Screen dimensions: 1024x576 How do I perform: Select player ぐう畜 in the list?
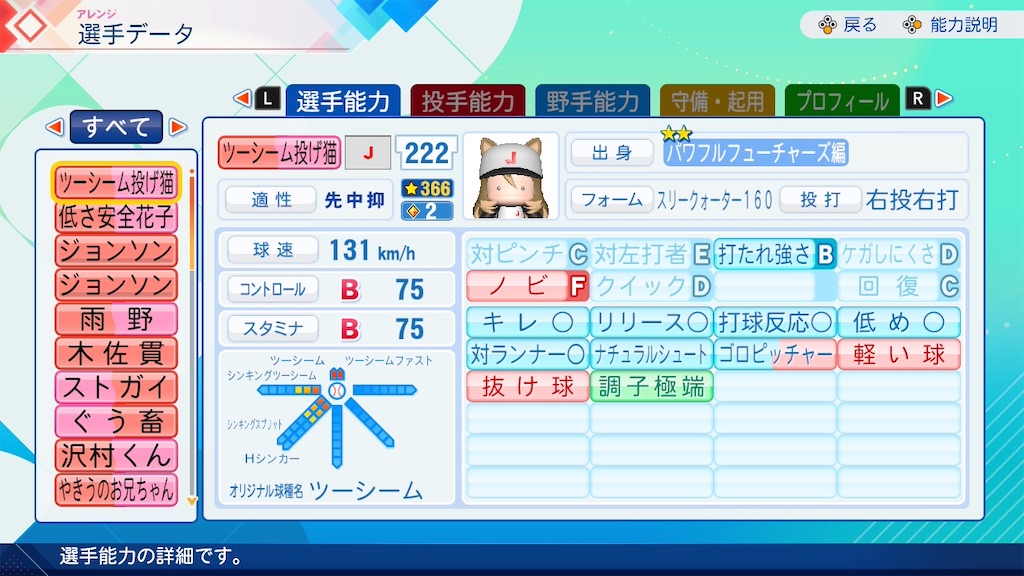(116, 421)
